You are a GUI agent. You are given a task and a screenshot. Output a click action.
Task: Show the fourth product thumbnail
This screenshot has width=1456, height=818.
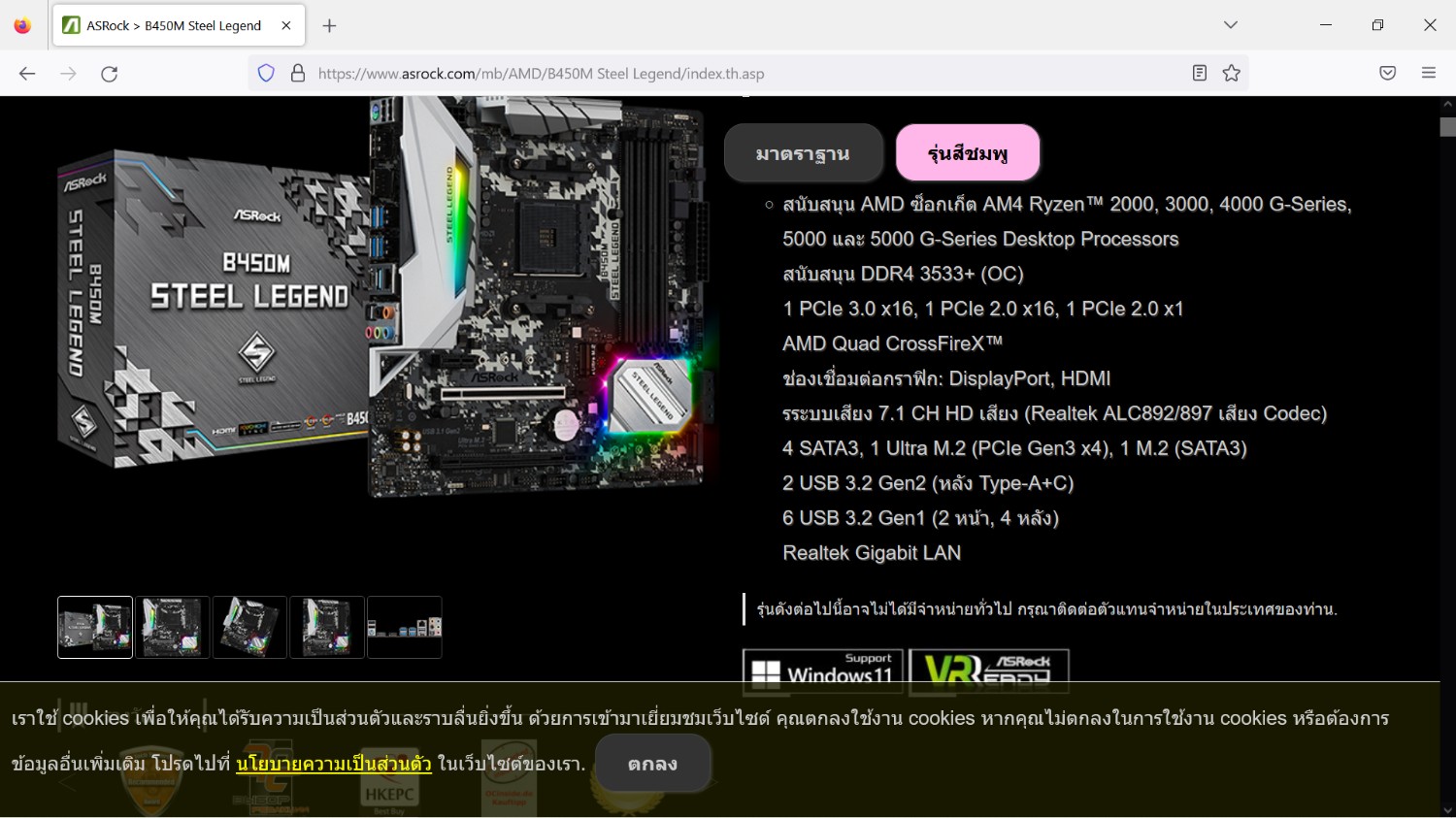tap(327, 627)
